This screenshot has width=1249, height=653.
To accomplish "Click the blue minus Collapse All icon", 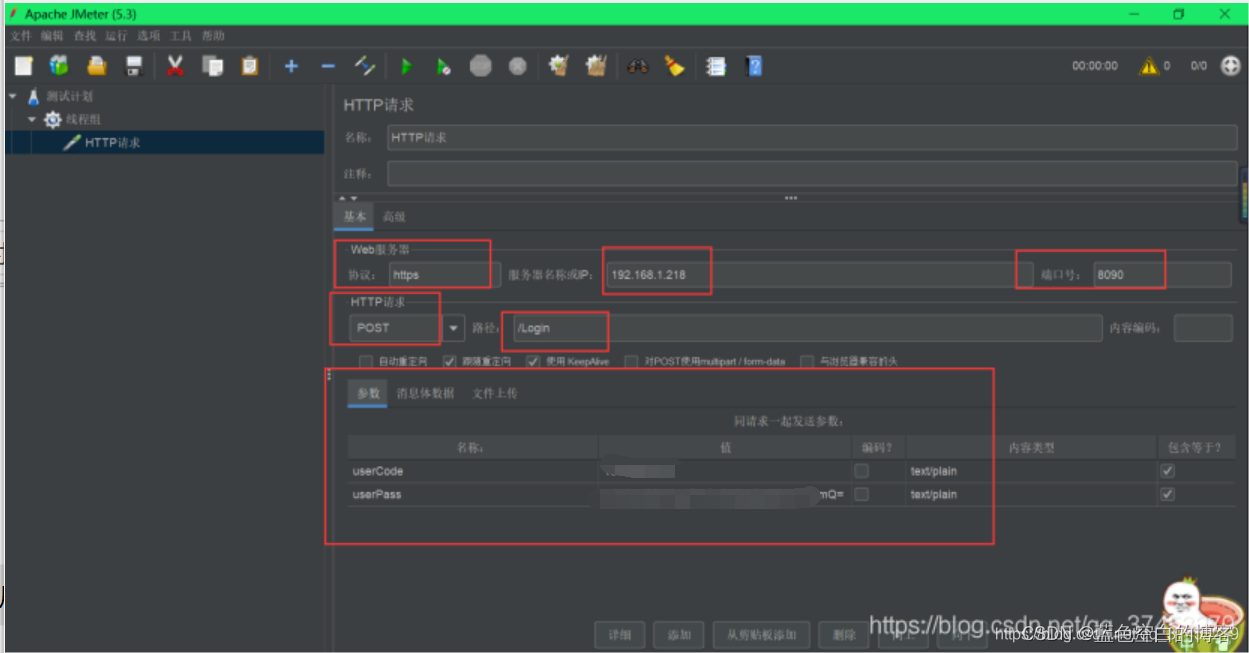I will coord(328,66).
